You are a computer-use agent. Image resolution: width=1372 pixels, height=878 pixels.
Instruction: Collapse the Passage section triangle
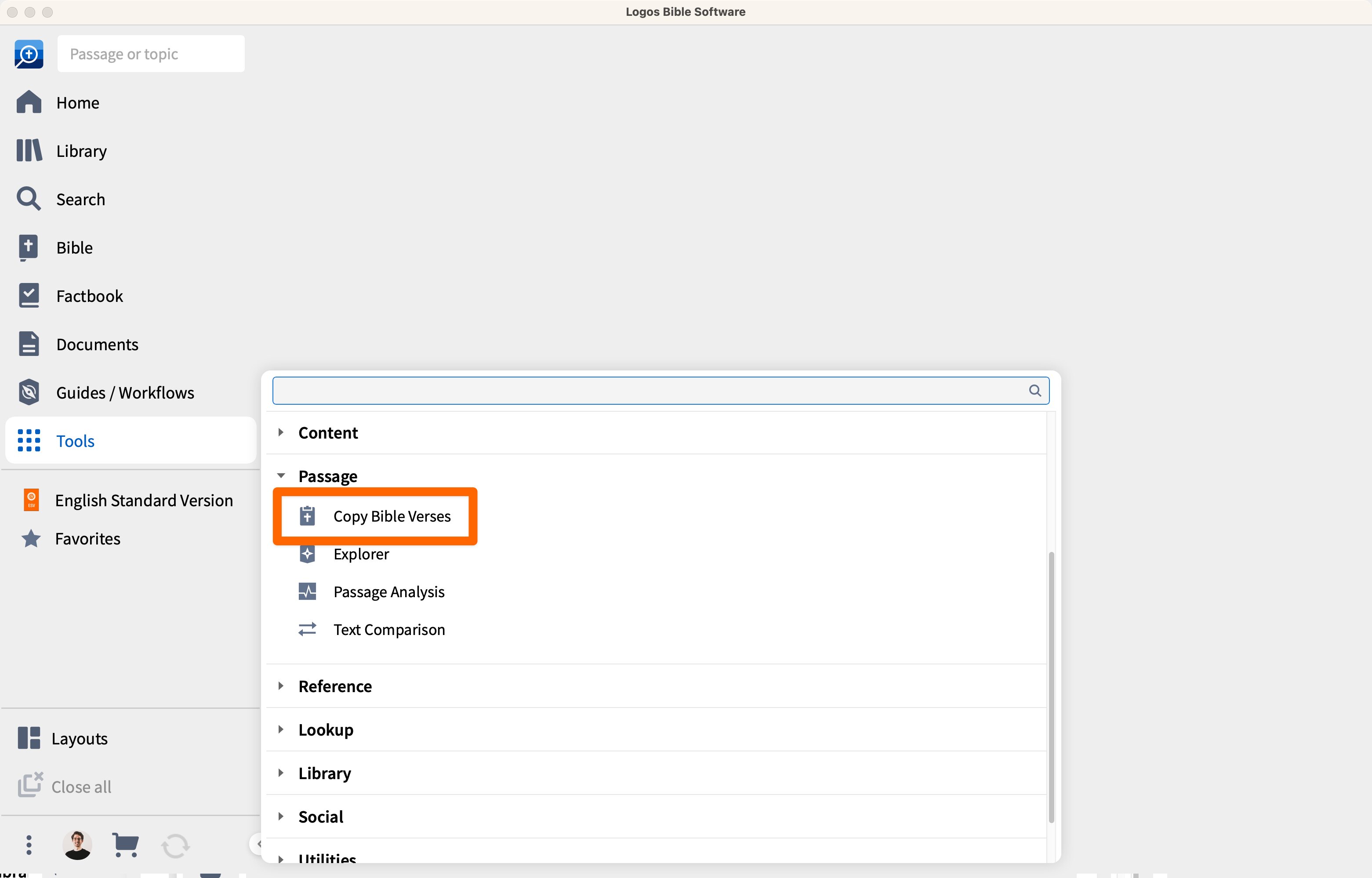[281, 476]
